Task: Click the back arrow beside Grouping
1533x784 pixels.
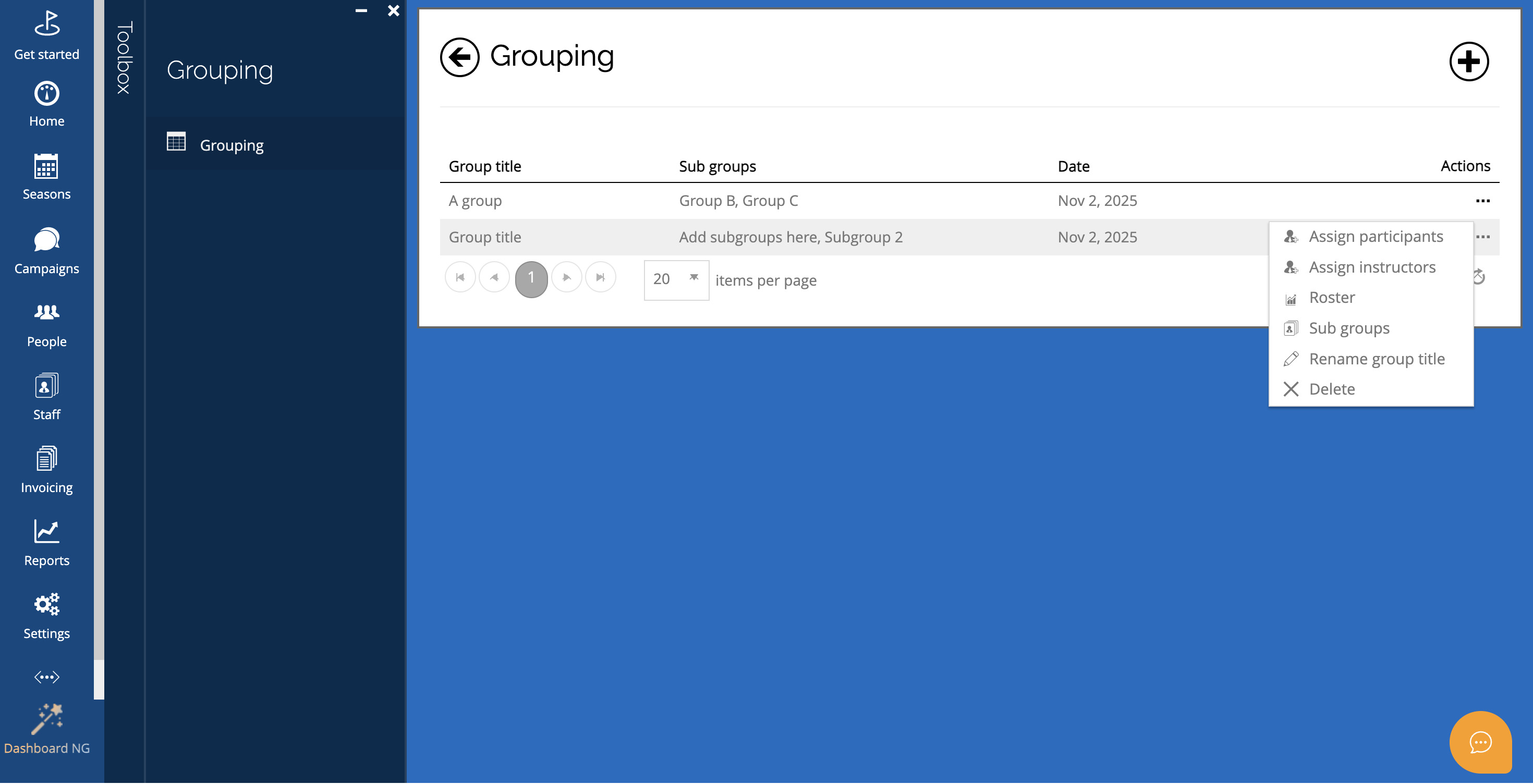Action: (459, 58)
